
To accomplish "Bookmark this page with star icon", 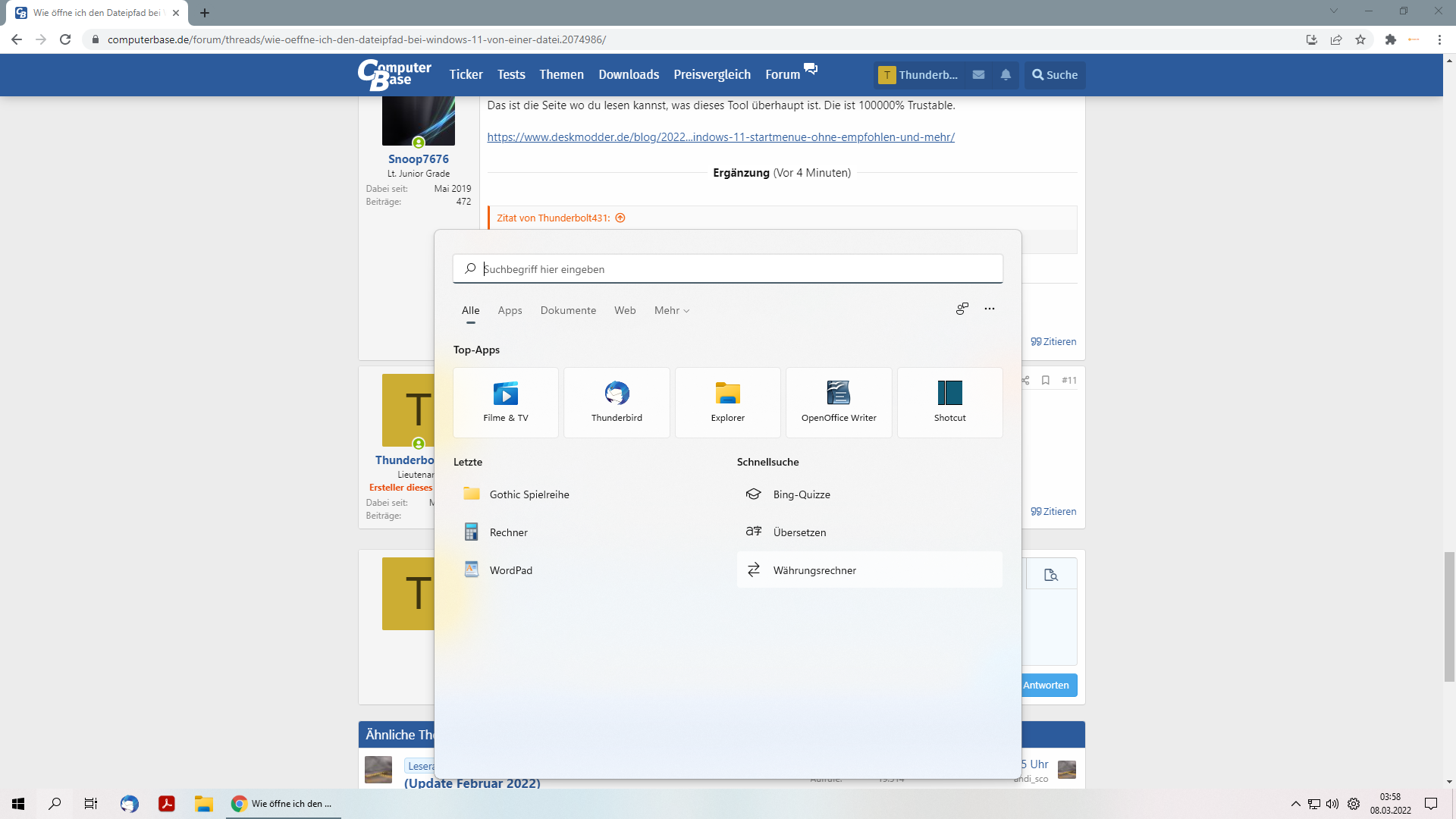I will [x=1360, y=39].
